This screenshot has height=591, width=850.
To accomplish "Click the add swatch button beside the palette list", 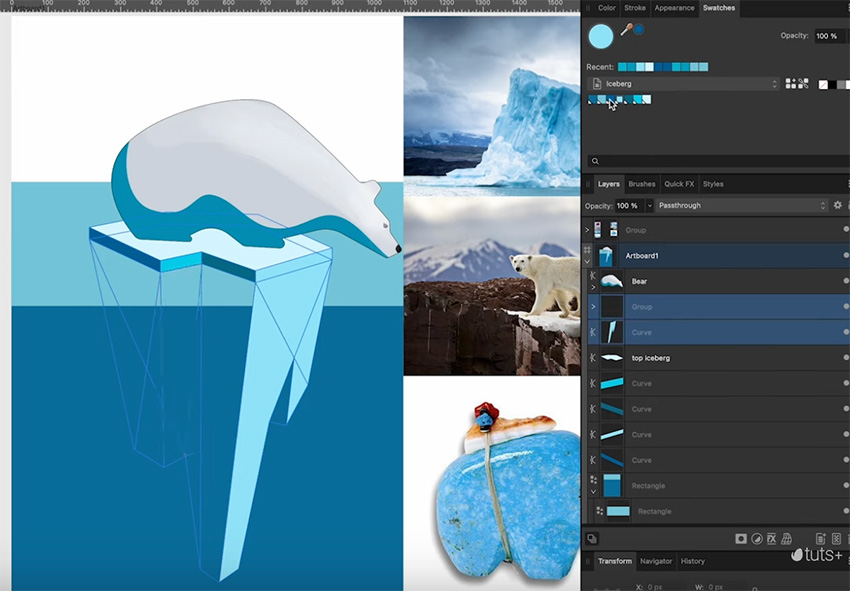I will tap(790, 83).
